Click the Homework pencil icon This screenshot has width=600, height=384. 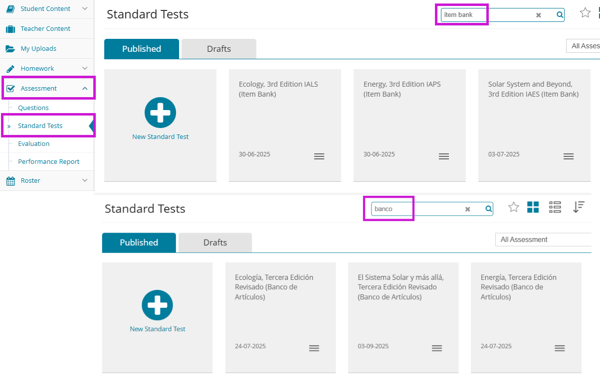click(10, 69)
